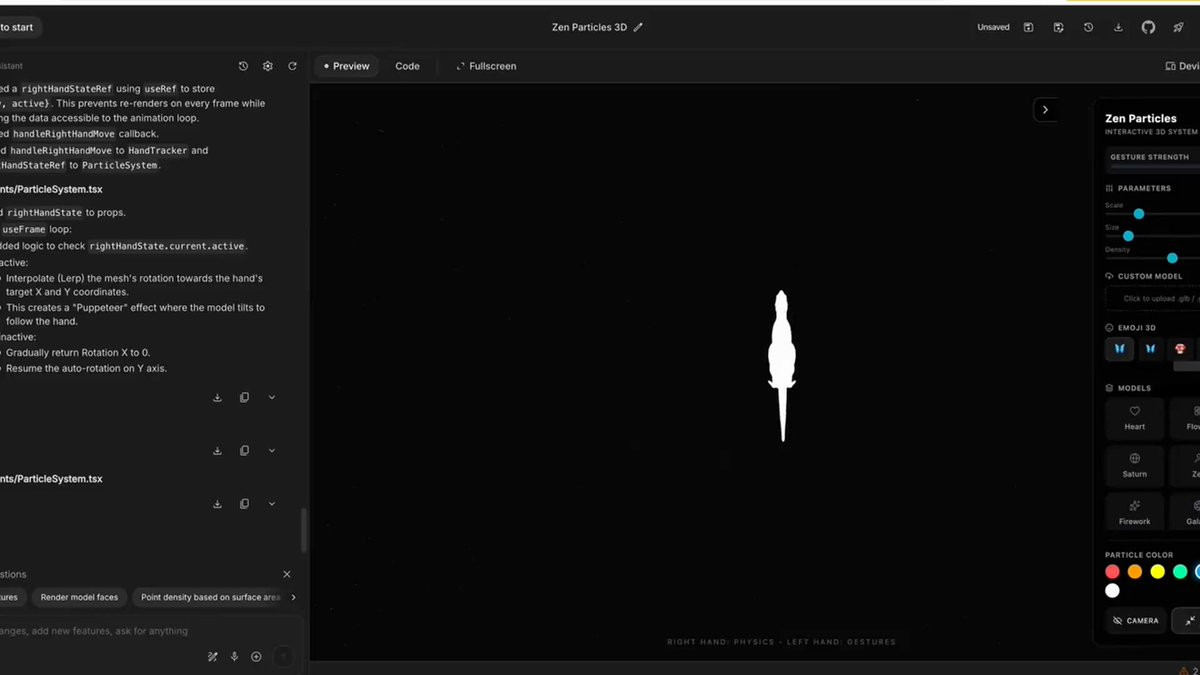Pick the white particle color swatch

(x=1112, y=591)
